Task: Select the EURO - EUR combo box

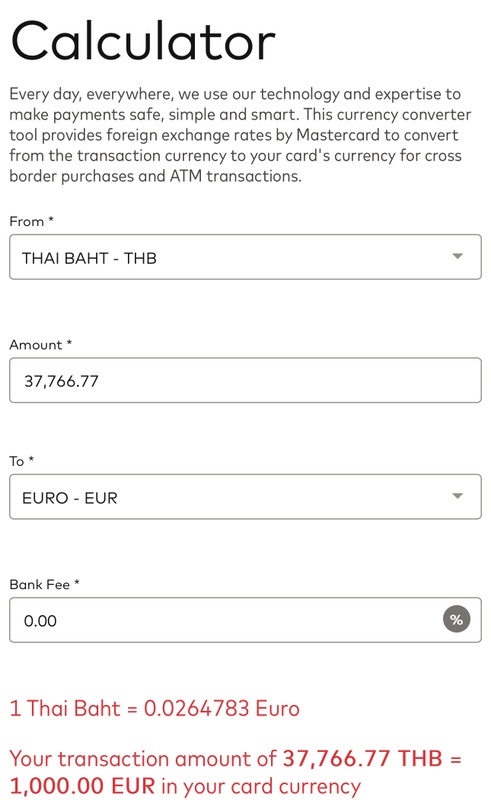Action: (x=245, y=496)
